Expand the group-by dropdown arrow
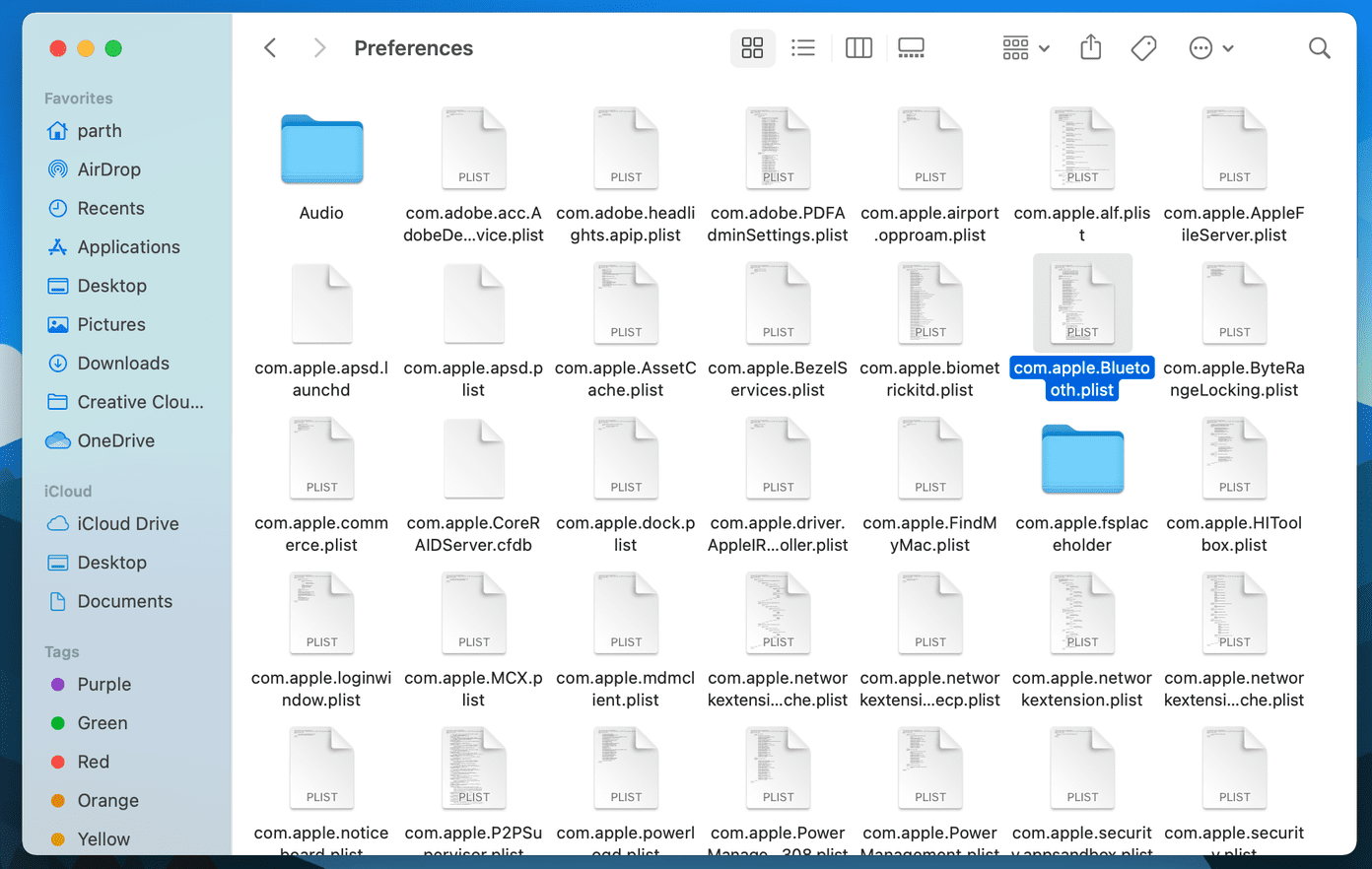This screenshot has height=869, width=1372. 1044,48
